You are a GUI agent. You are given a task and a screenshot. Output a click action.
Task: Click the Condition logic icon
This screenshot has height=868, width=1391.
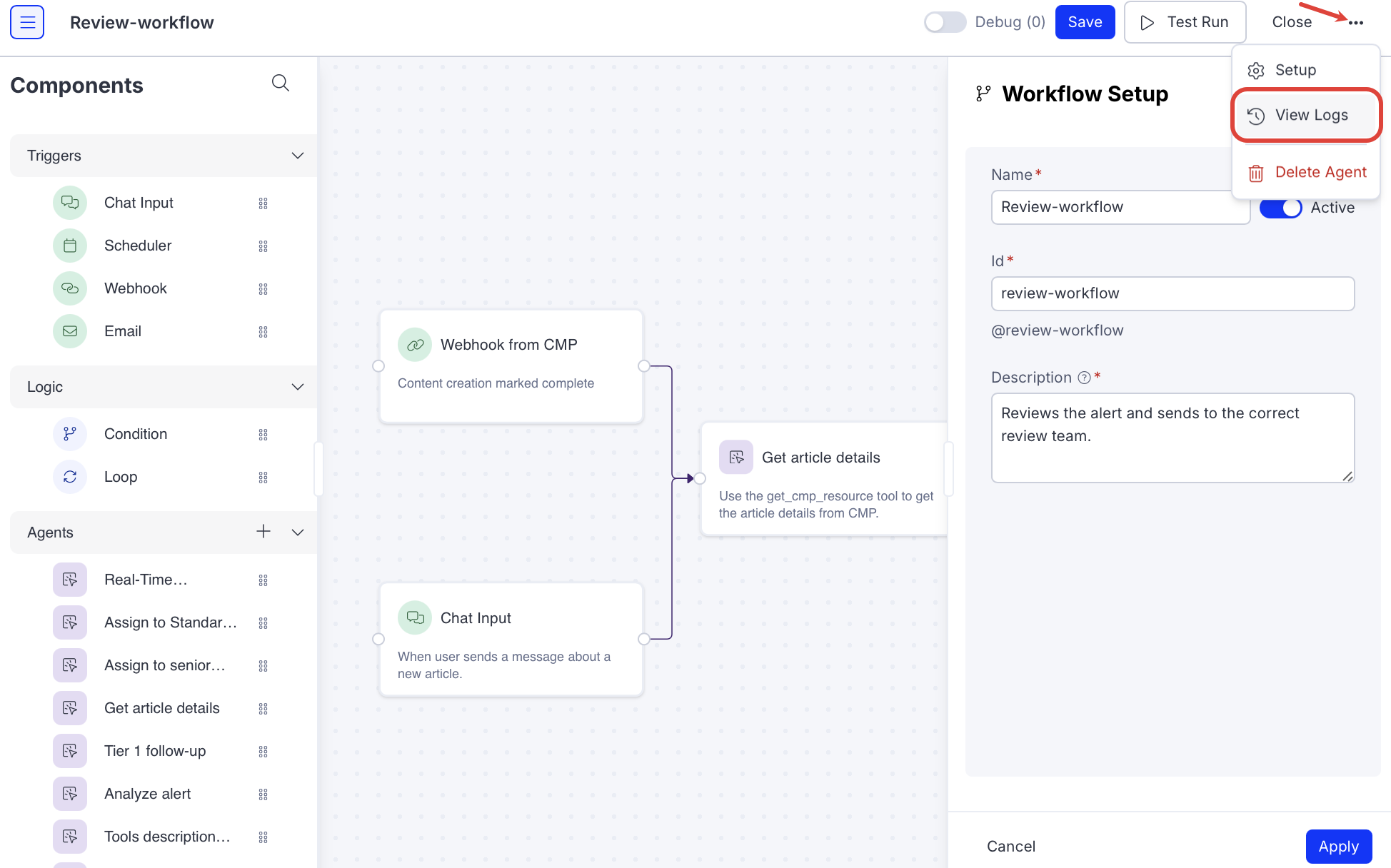70,434
